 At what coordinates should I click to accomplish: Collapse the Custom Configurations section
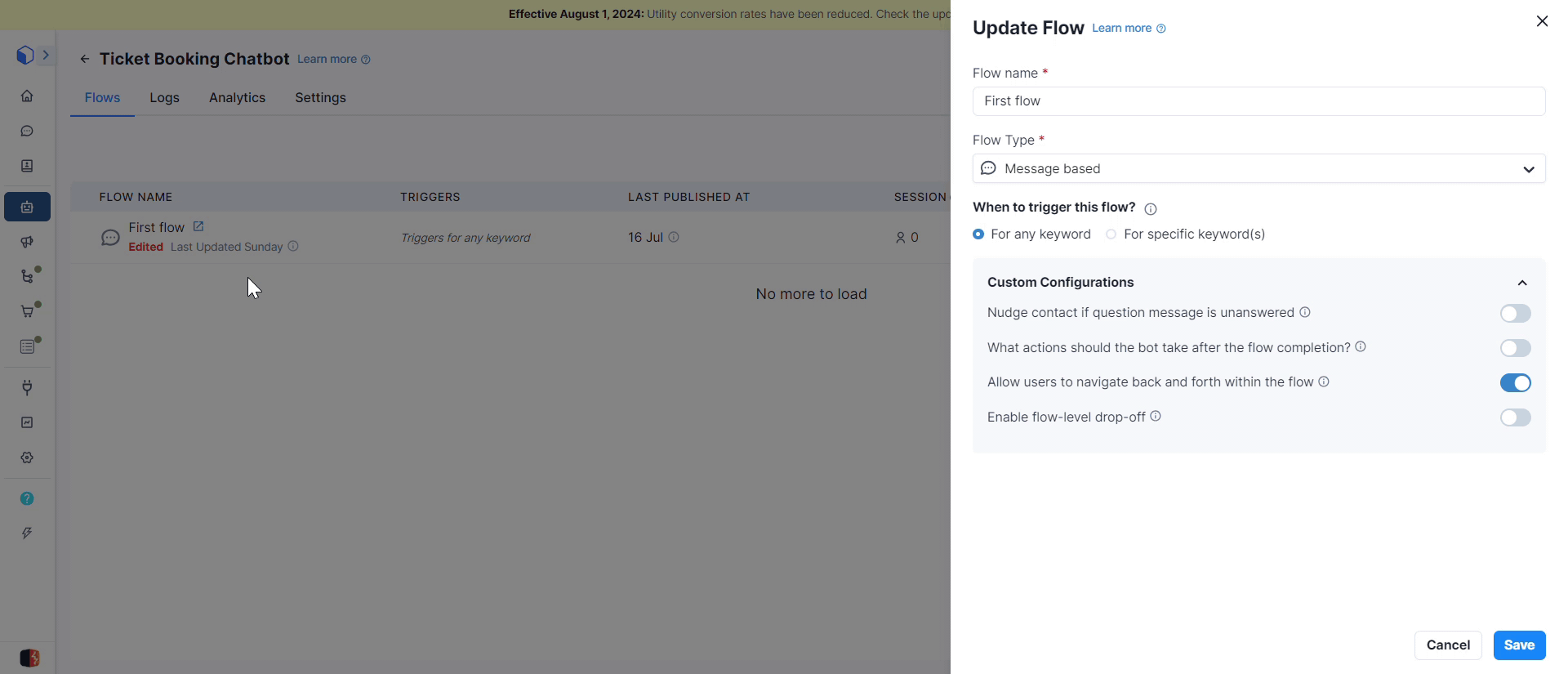point(1522,283)
